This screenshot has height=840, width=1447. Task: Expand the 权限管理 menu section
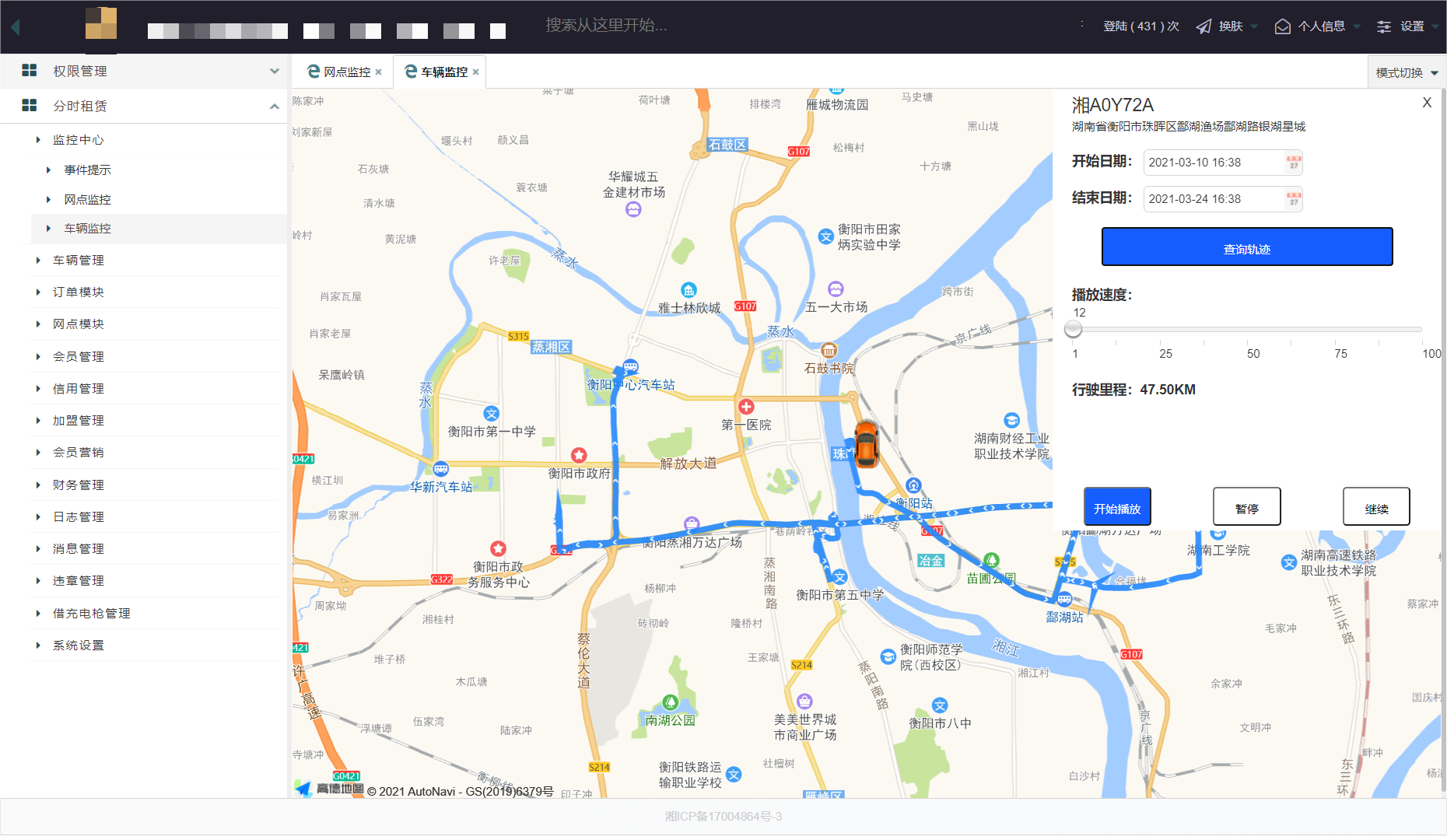click(274, 71)
